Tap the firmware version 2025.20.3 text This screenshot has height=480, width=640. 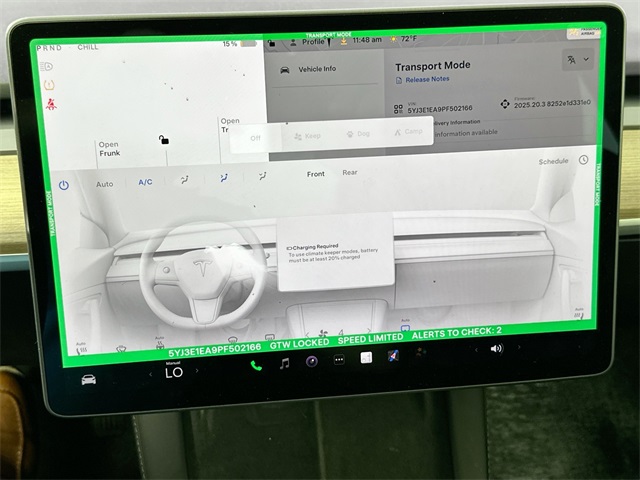(552, 104)
